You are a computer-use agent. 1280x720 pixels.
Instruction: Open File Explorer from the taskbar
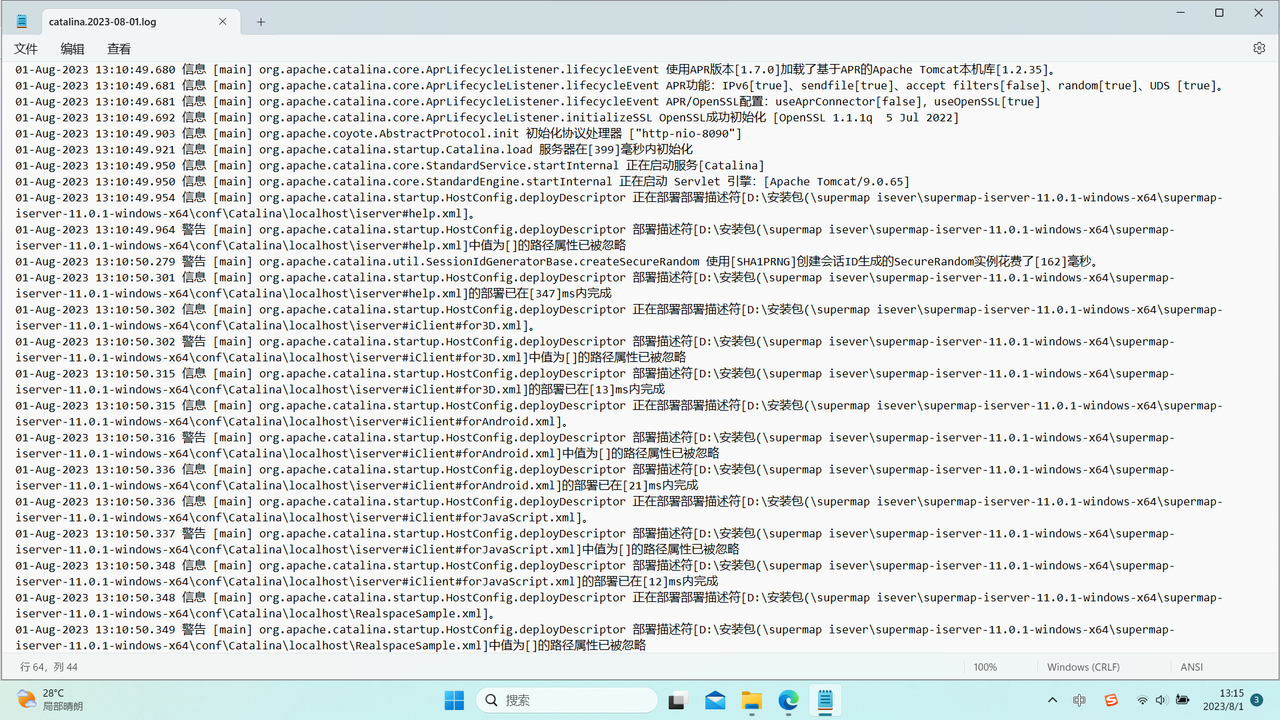751,700
